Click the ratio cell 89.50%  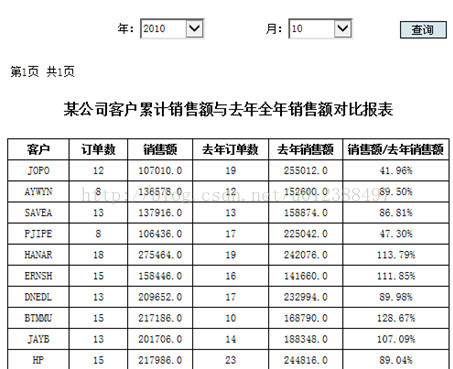pos(396,192)
